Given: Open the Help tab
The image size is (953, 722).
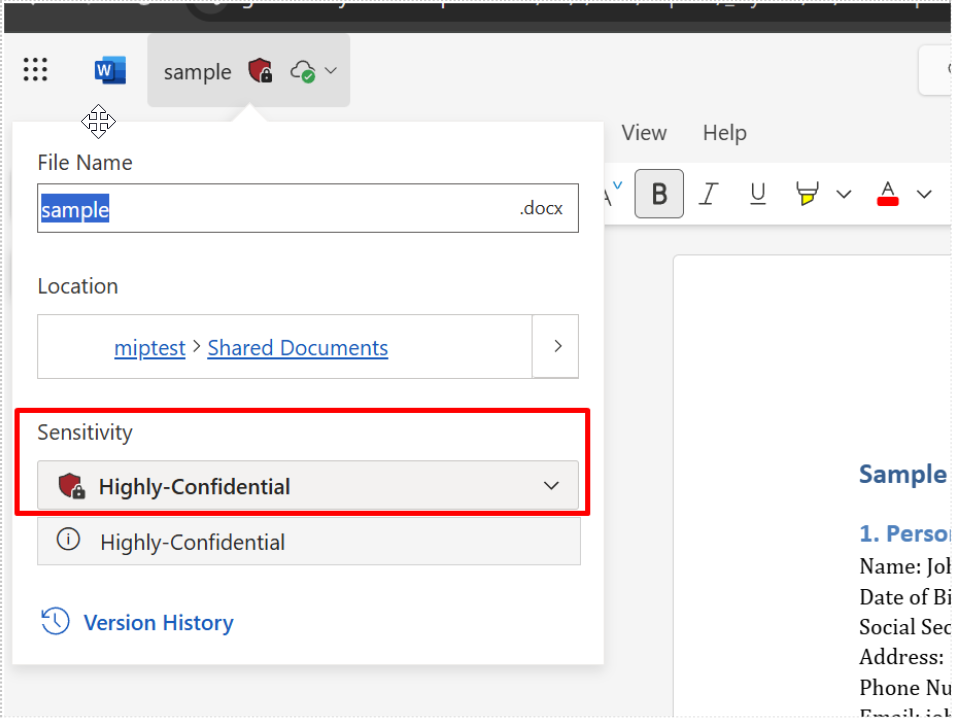Looking at the screenshot, I should pyautogui.click(x=724, y=133).
